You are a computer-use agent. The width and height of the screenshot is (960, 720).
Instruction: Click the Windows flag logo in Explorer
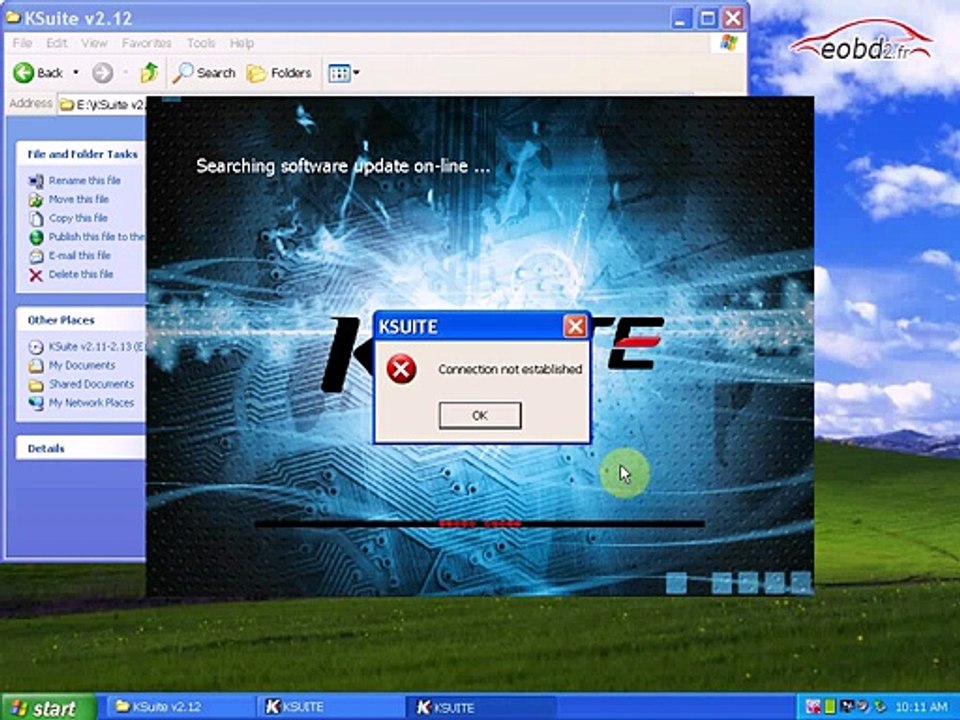[729, 43]
